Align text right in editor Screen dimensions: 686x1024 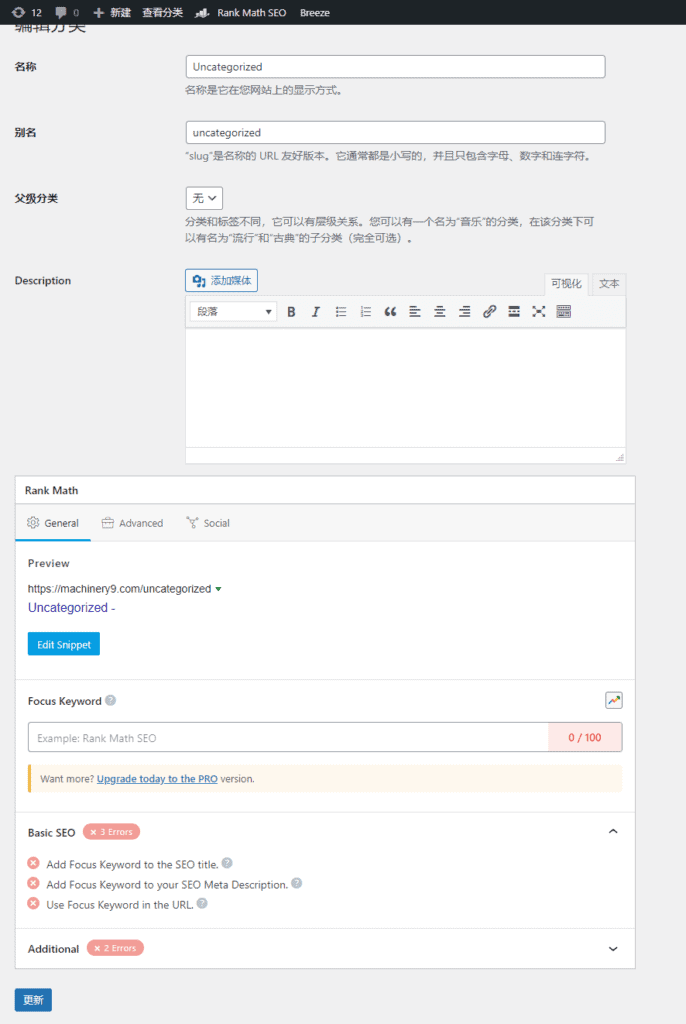click(465, 312)
